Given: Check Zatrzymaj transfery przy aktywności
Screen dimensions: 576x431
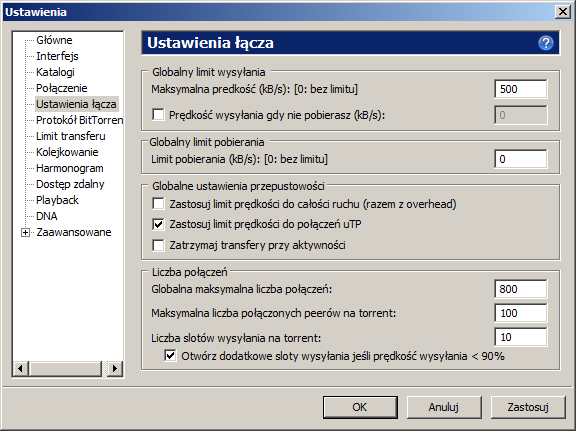Looking at the screenshot, I should point(158,245).
